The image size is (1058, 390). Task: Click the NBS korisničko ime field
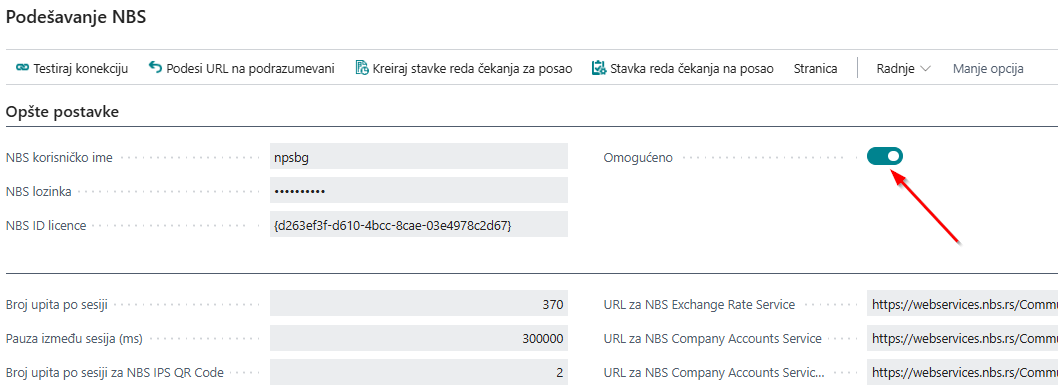pos(418,157)
